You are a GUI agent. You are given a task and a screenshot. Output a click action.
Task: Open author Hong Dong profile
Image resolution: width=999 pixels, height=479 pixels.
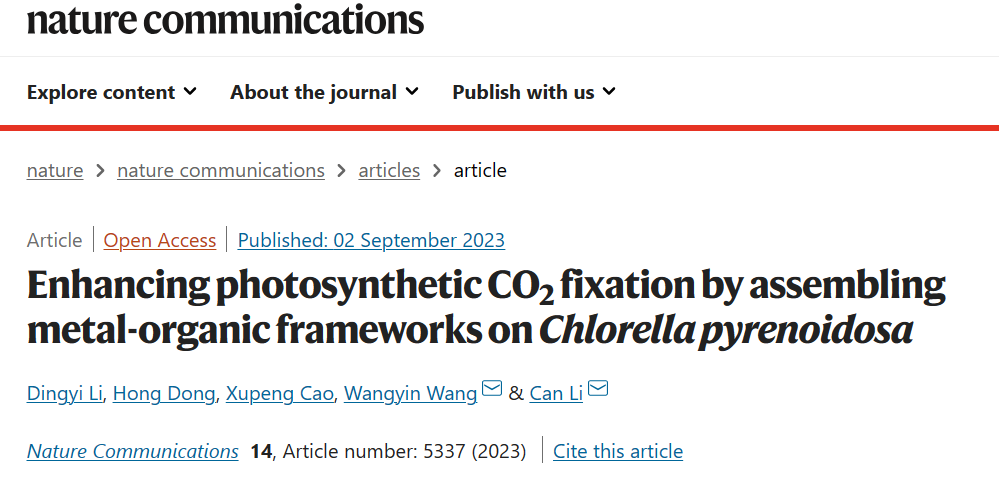pyautogui.click(x=164, y=394)
